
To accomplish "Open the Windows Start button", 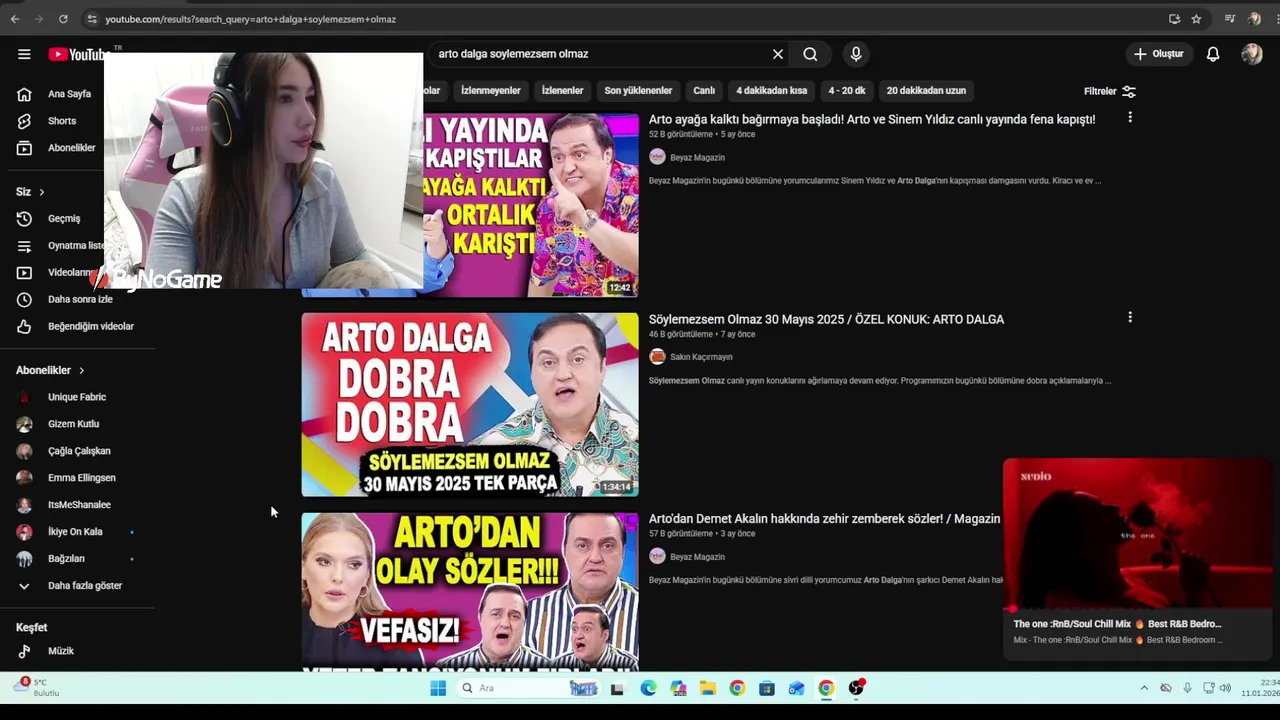I will 438,688.
